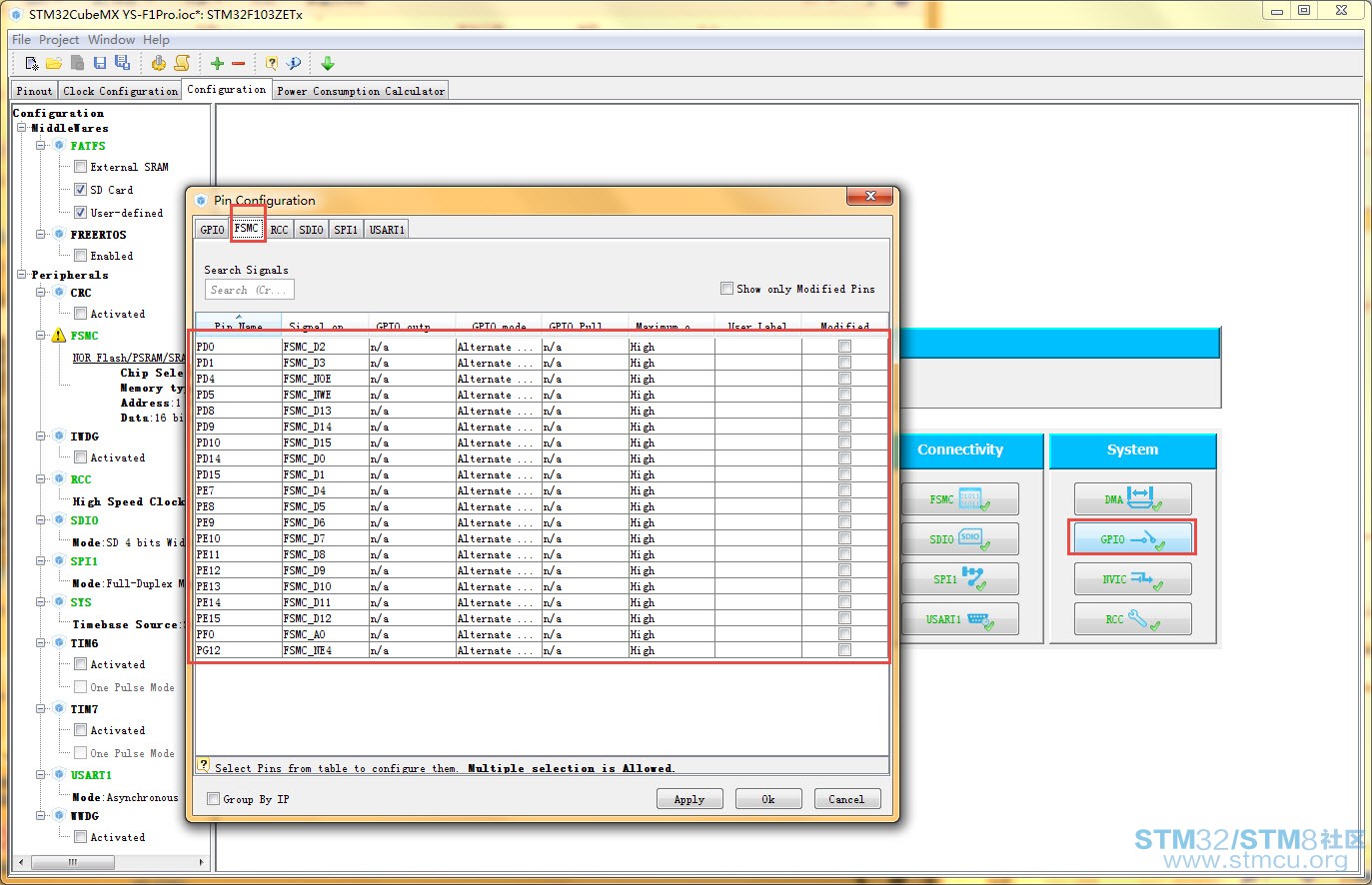
Task: Uncheck the User-defined checkbox
Action: (80, 212)
